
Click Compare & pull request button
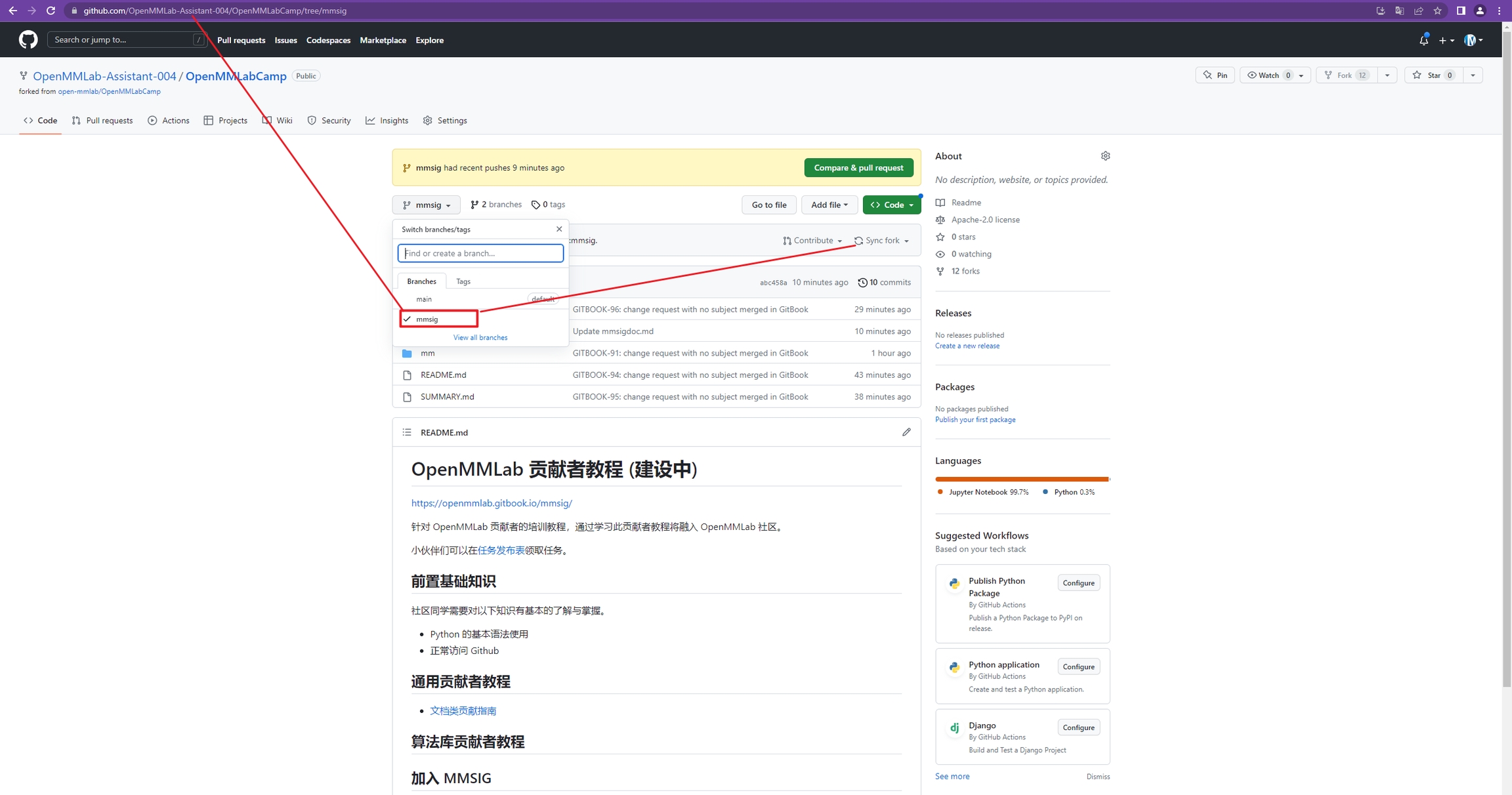(x=858, y=168)
